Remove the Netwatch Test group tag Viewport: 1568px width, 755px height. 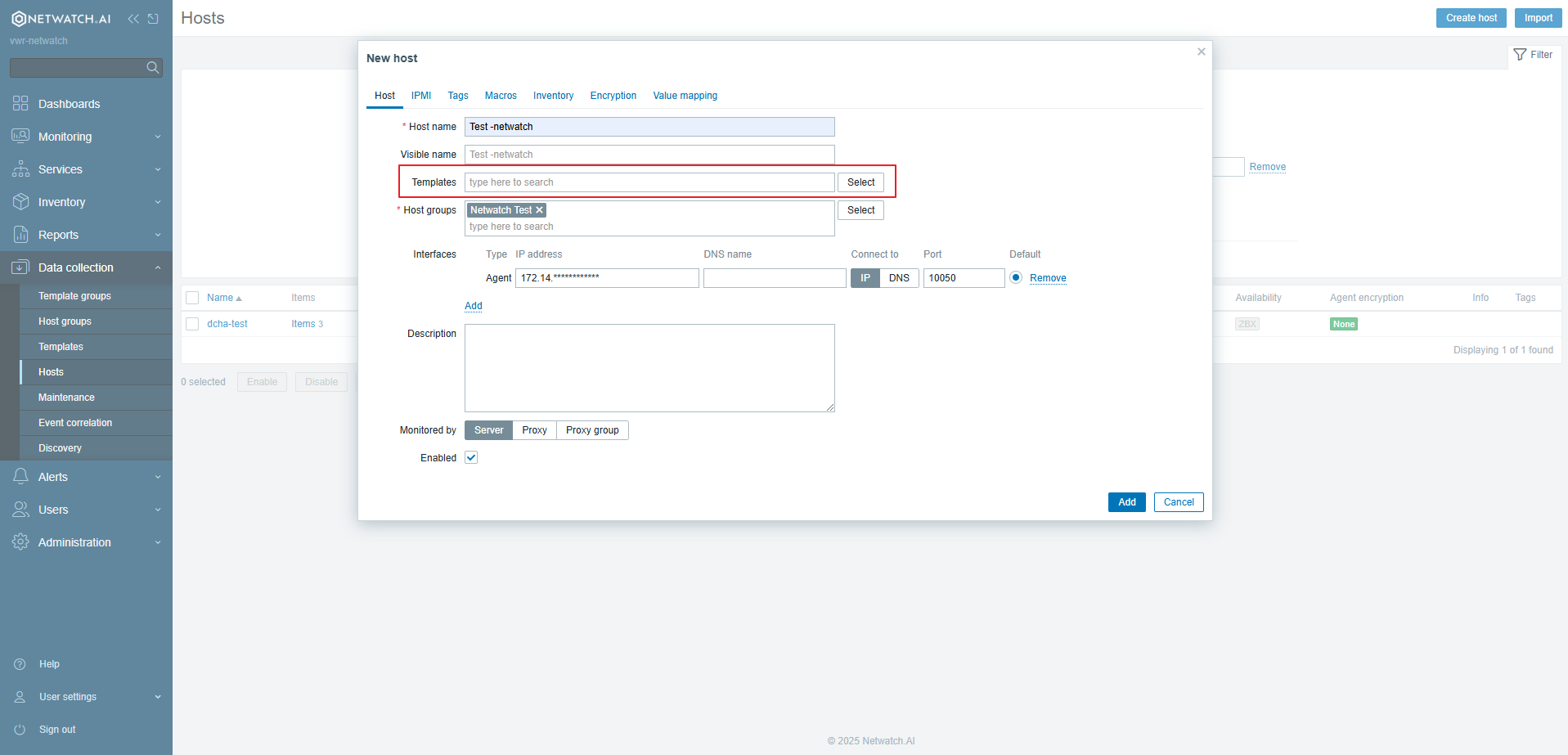540,210
